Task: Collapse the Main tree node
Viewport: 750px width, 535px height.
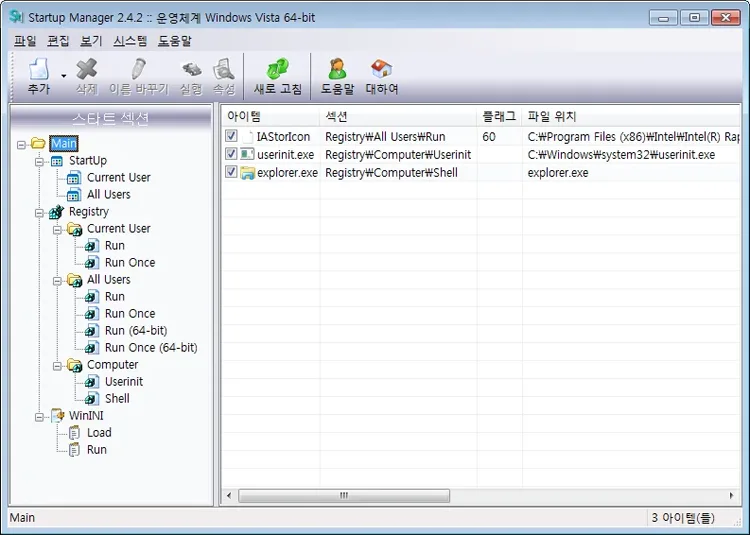Action: 21,144
